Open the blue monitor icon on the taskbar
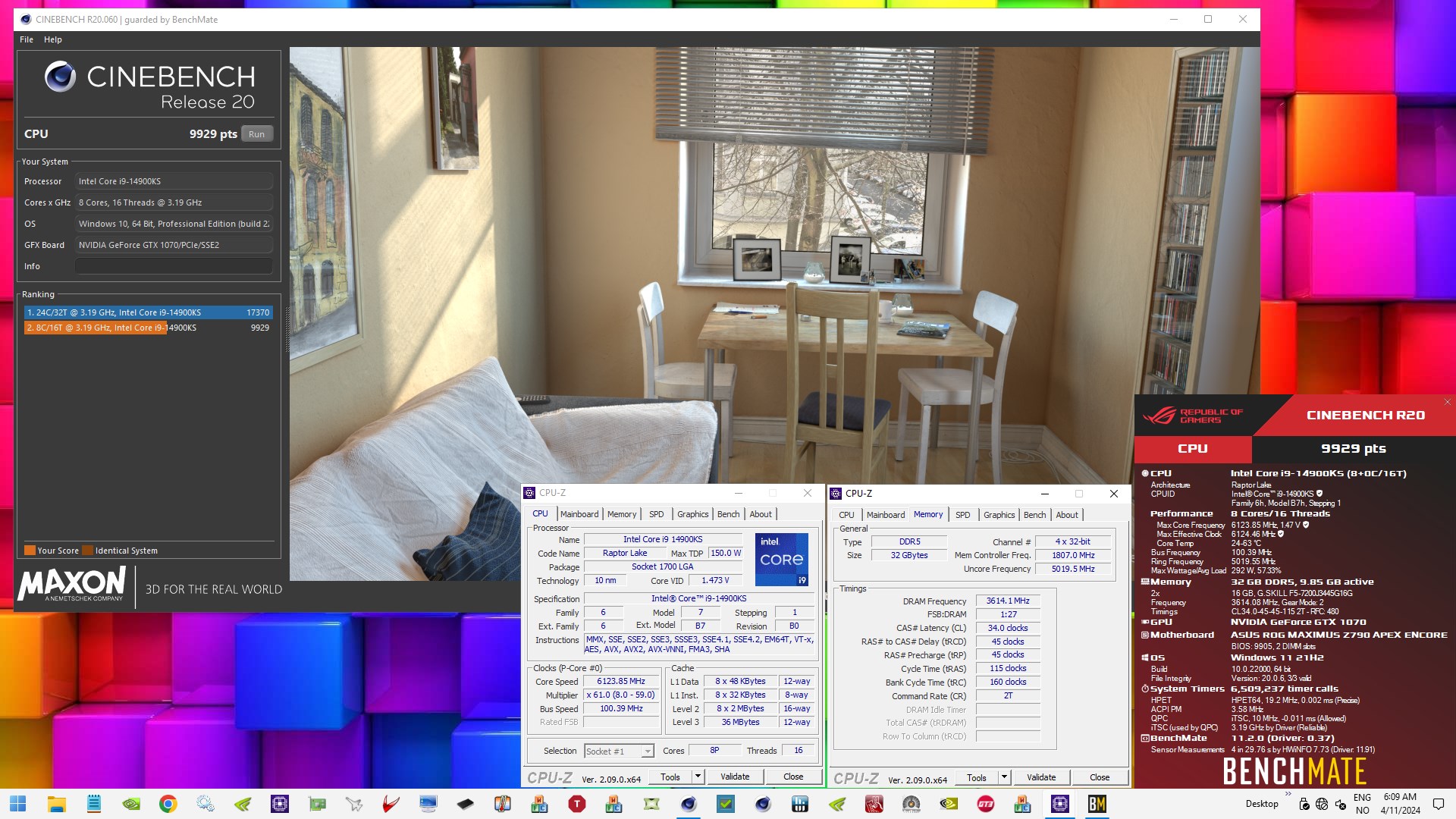Image resolution: width=1456 pixels, height=819 pixels. pyautogui.click(x=428, y=804)
